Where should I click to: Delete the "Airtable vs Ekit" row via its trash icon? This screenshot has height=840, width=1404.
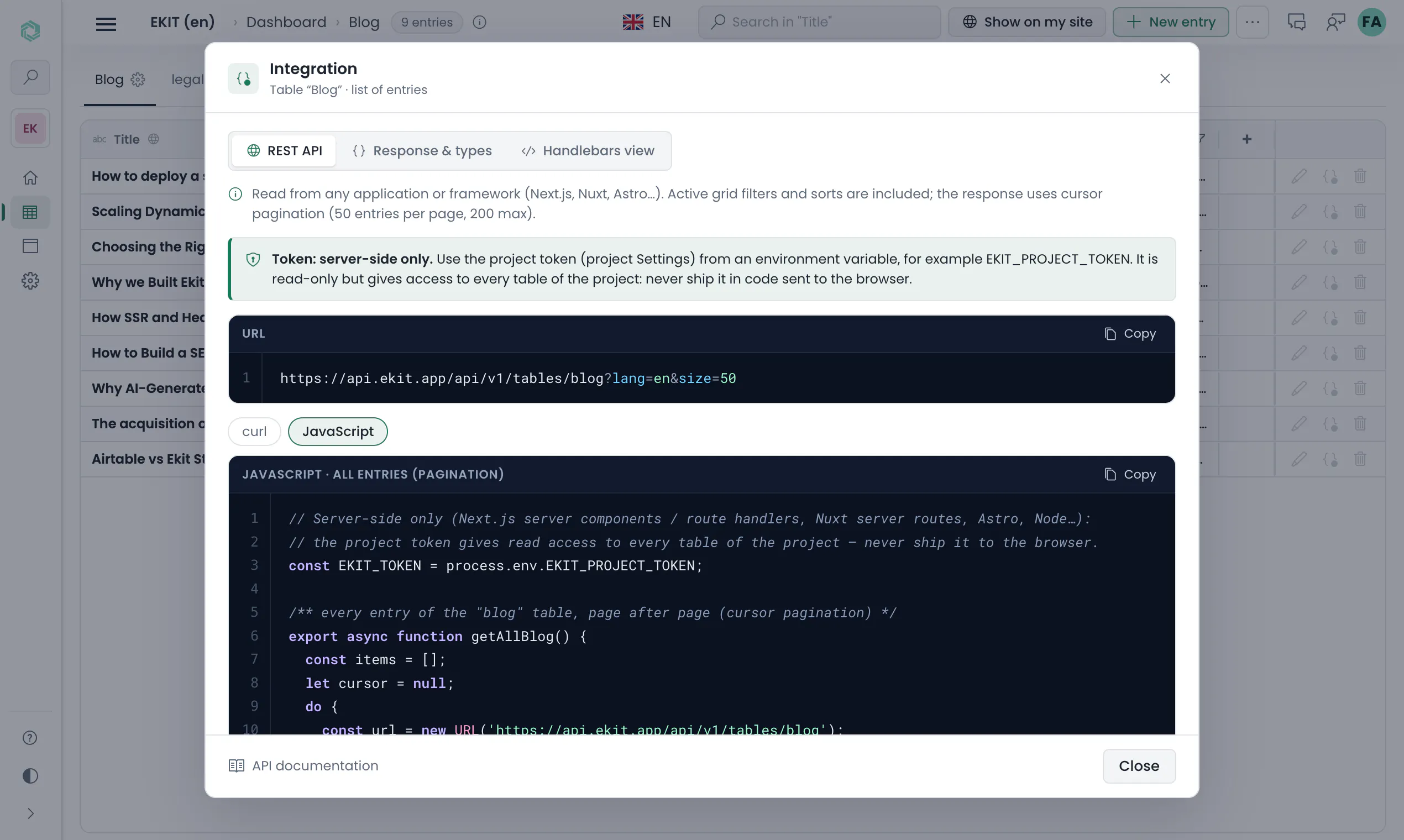[1360, 459]
